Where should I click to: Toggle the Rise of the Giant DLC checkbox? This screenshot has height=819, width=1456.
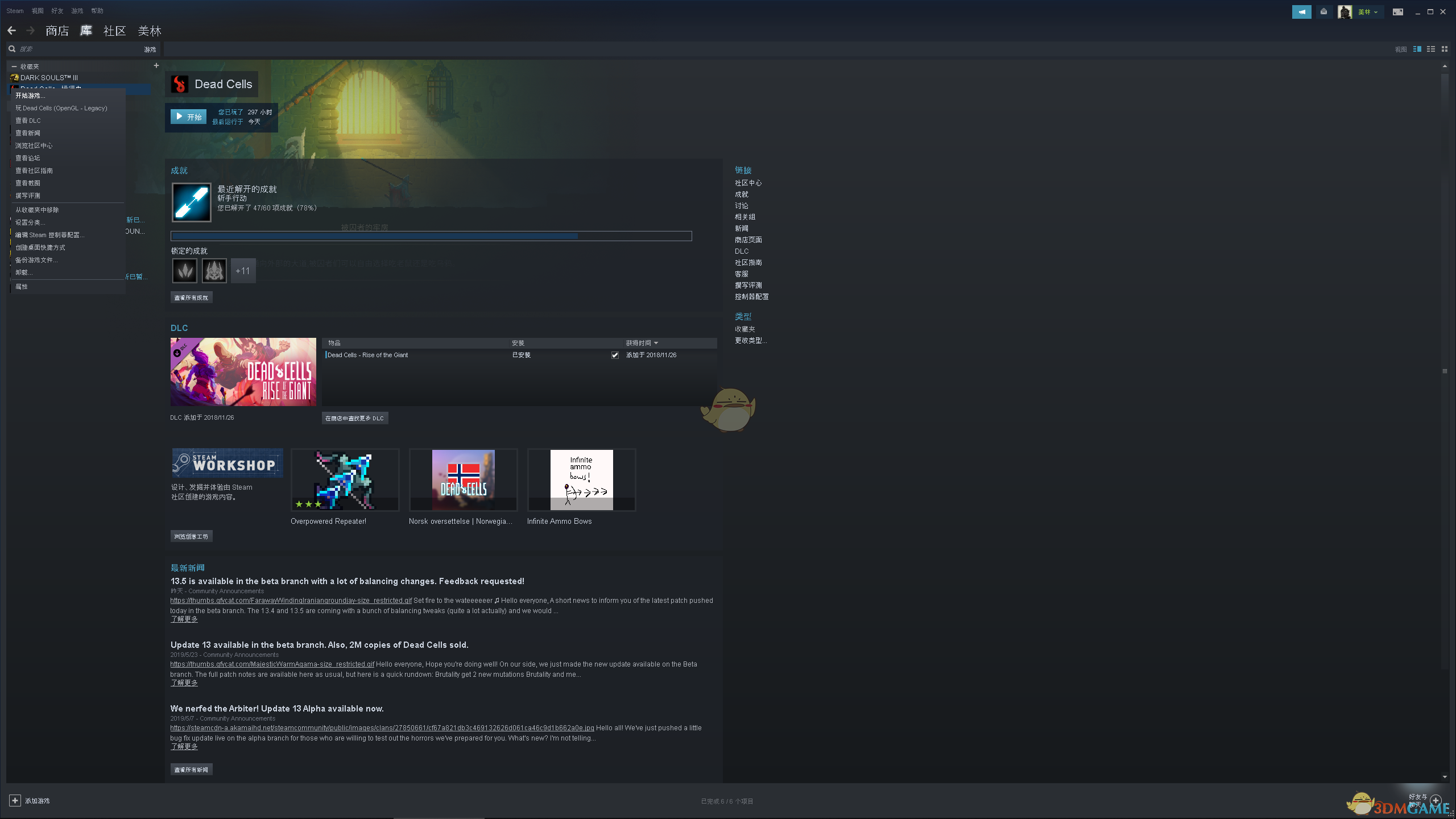[x=615, y=355]
